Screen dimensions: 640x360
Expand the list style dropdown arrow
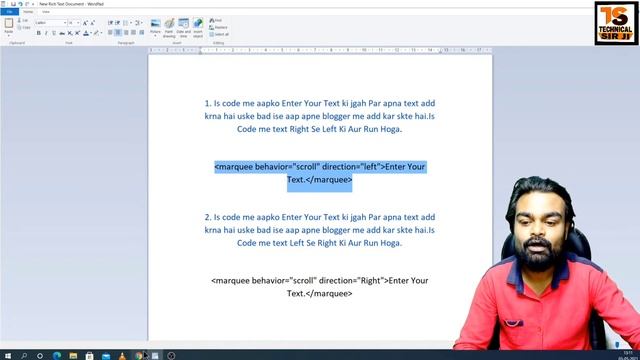coord(131,23)
